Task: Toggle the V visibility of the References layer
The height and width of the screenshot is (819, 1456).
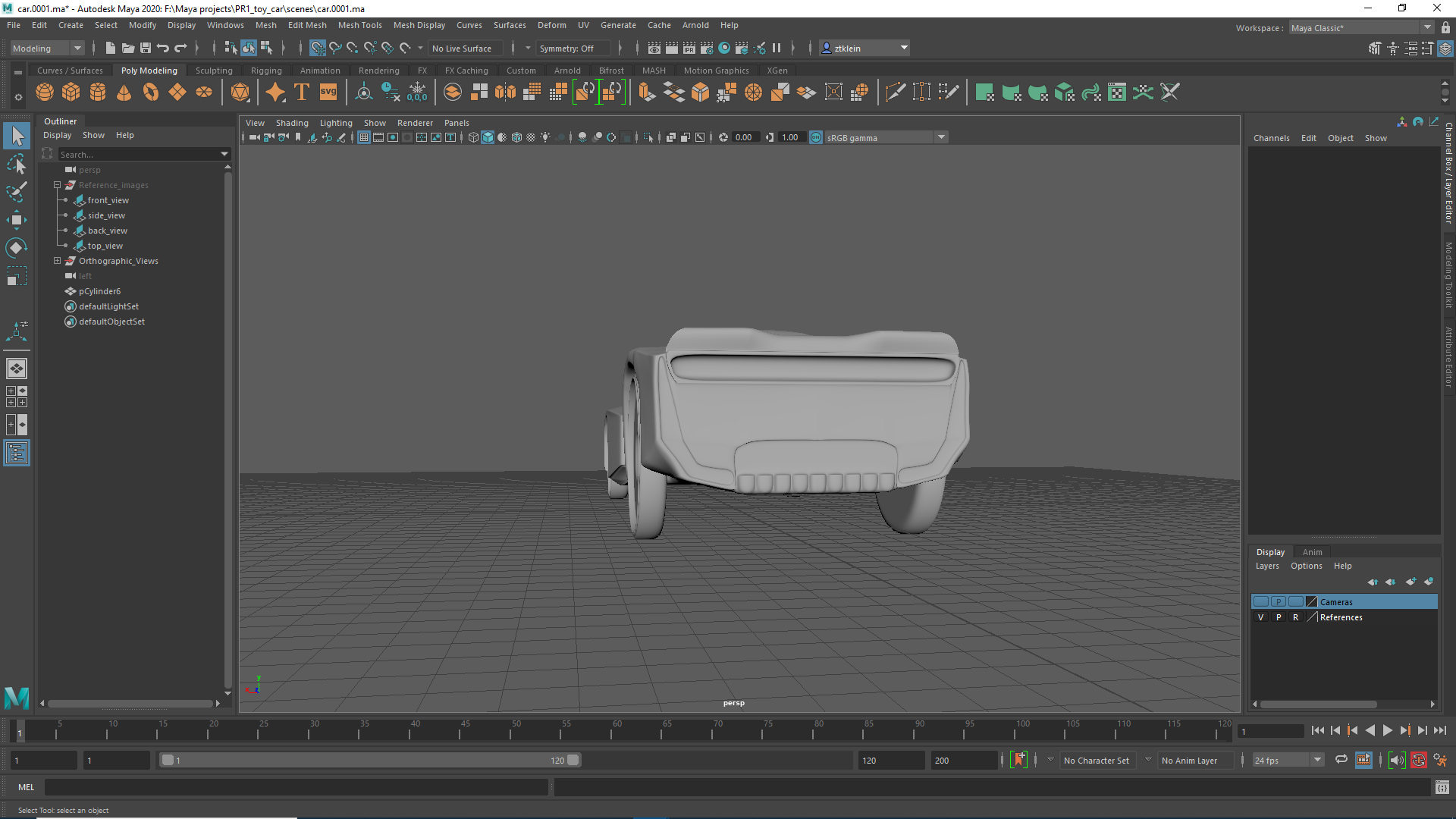Action: (x=1260, y=617)
